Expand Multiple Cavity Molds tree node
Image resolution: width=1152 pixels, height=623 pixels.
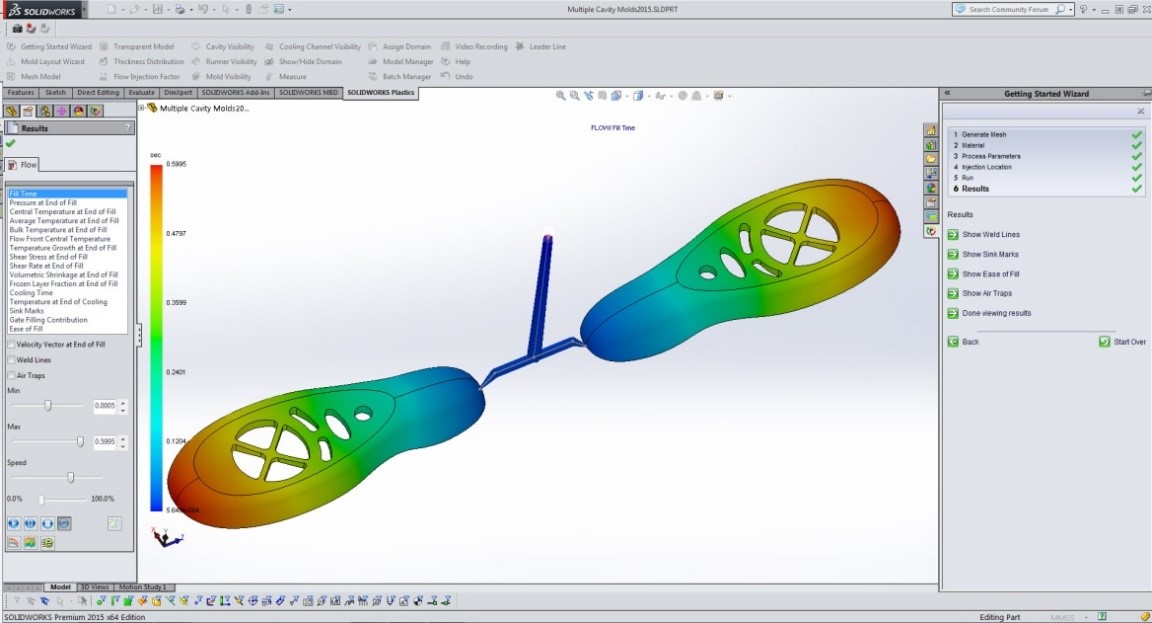point(142,108)
